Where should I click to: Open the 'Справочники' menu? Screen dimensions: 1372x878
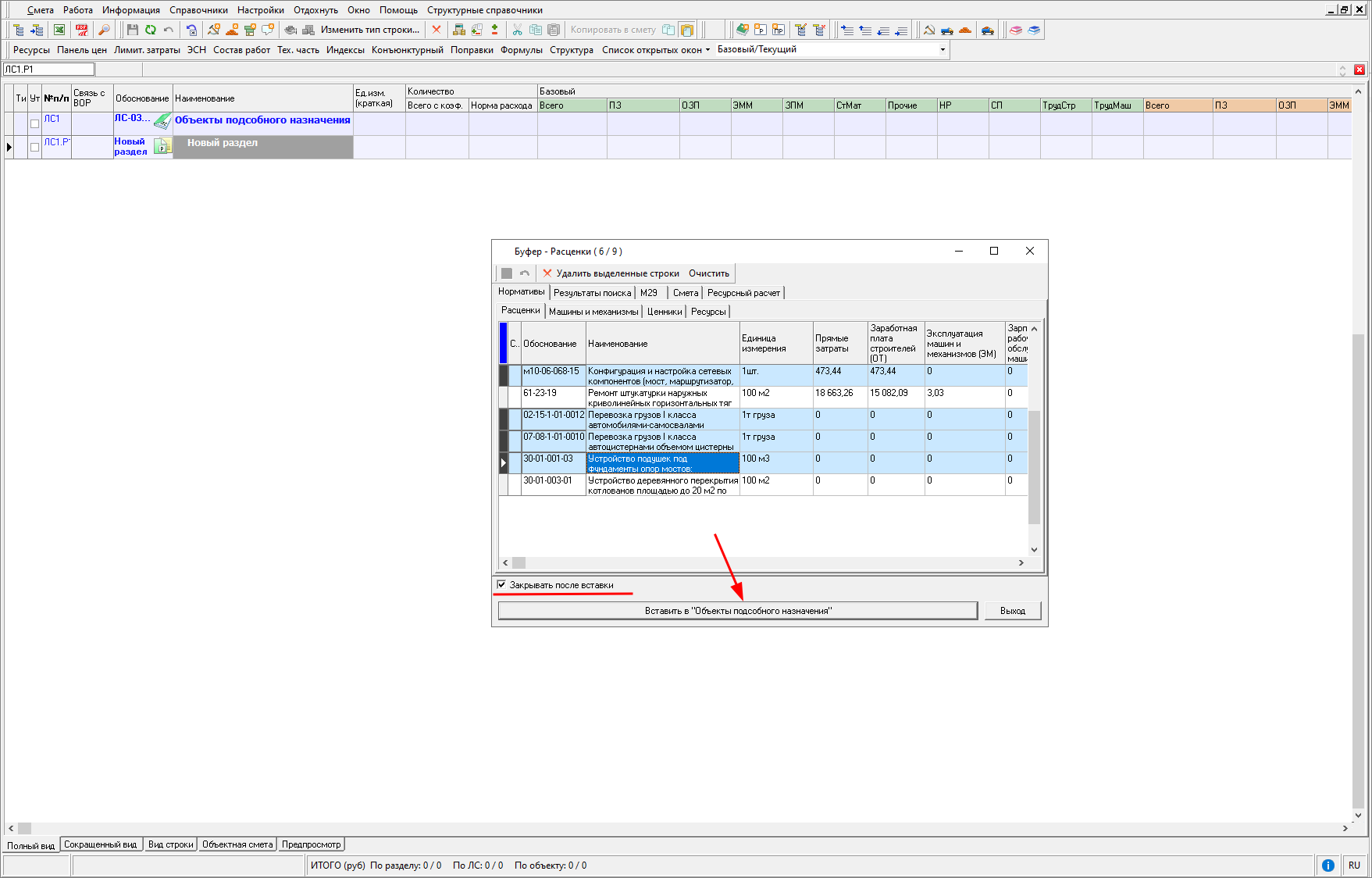[x=198, y=10]
